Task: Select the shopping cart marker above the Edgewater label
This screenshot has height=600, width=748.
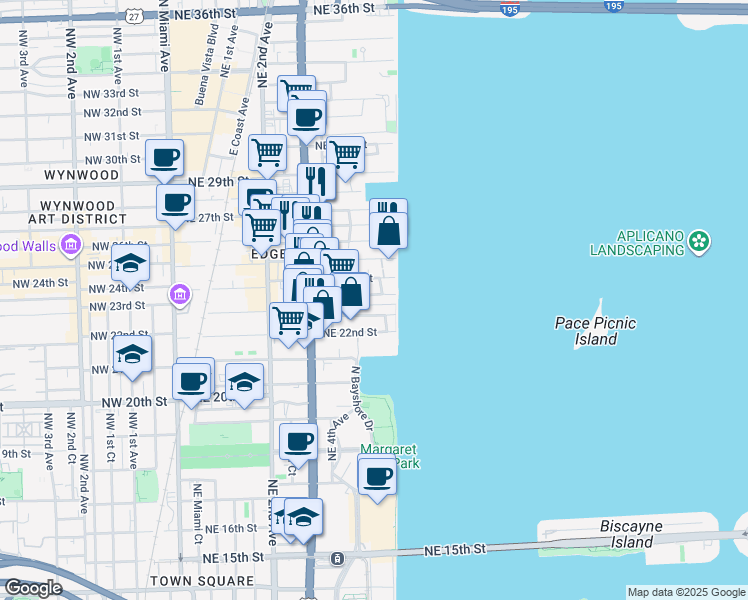Action: pos(261,231)
